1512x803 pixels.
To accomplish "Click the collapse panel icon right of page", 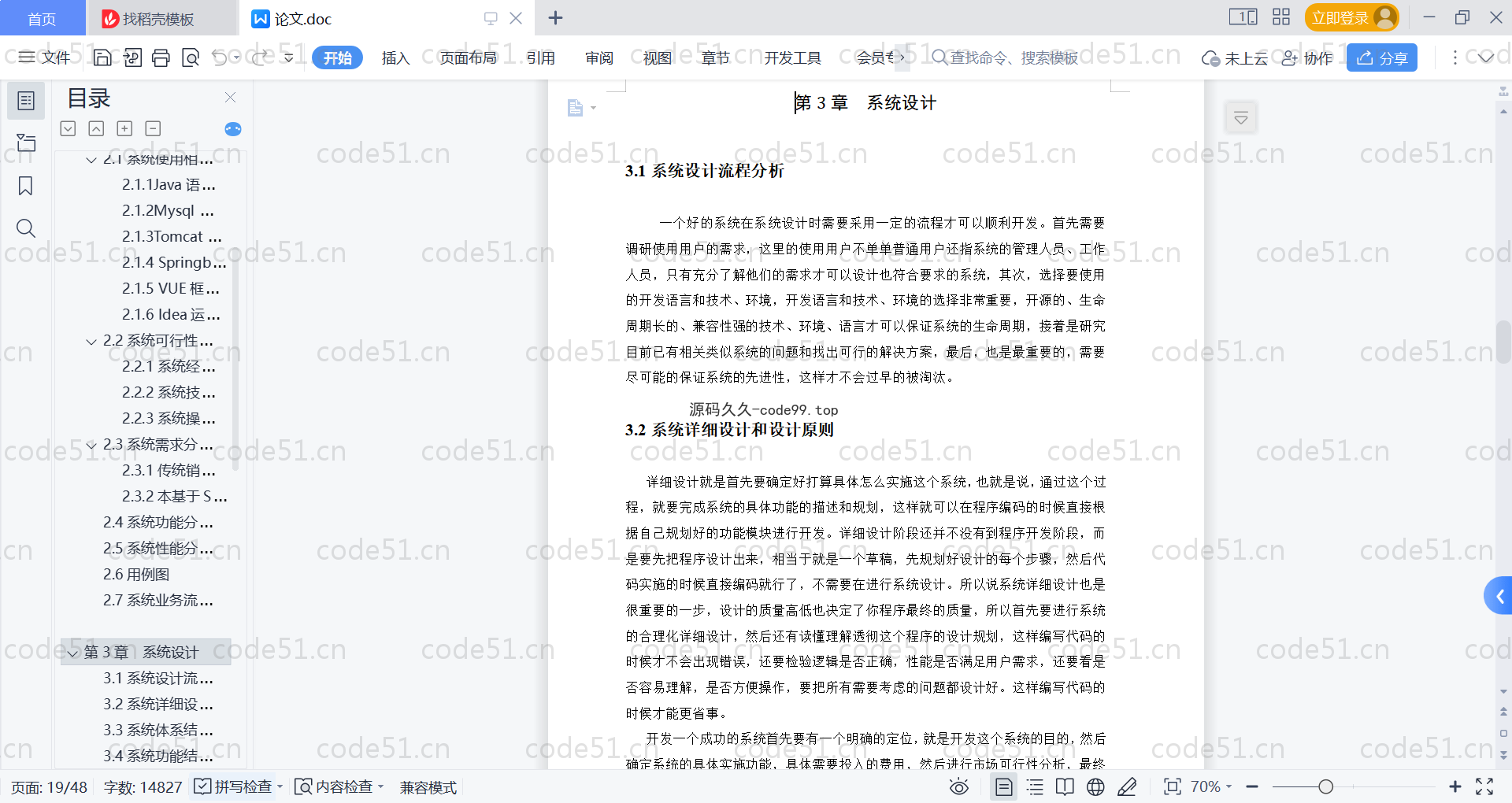I will pos(1241,118).
